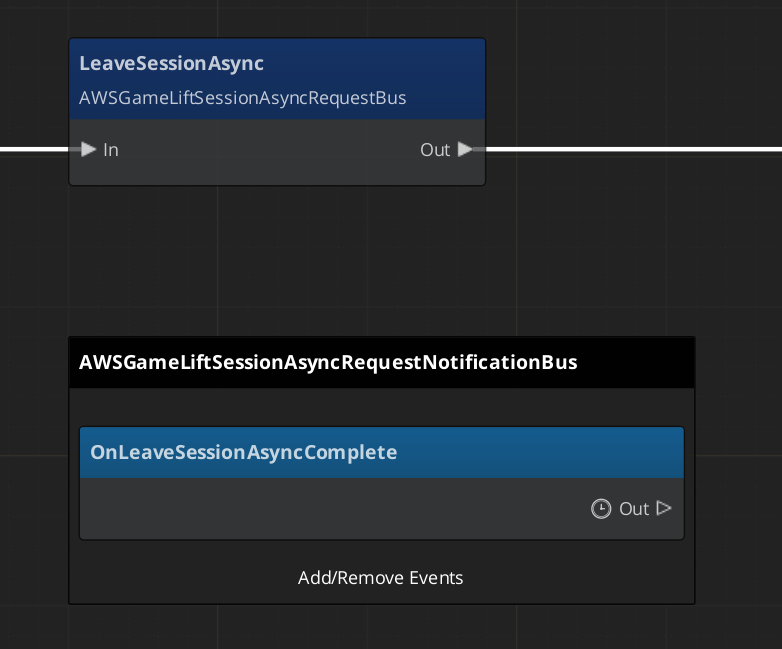Select the white wire entering the In pin
Image resolution: width=782 pixels, height=649 pixels.
(35, 150)
